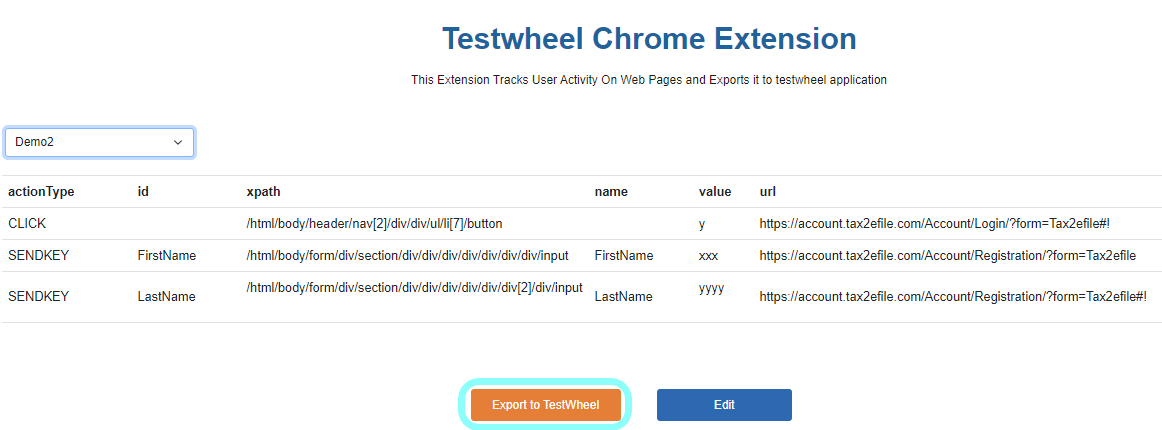Click the LastName id cell
Image resolution: width=1162 pixels, height=430 pixels.
(166, 297)
